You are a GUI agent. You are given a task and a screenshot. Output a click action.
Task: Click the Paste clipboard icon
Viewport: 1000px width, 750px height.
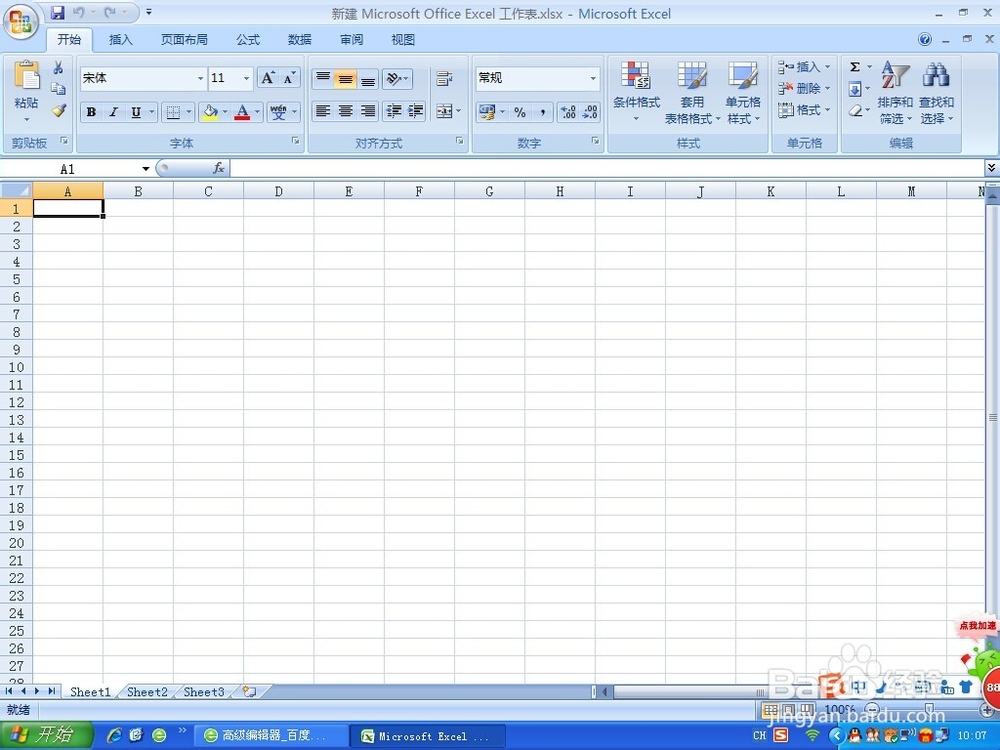tap(27, 77)
